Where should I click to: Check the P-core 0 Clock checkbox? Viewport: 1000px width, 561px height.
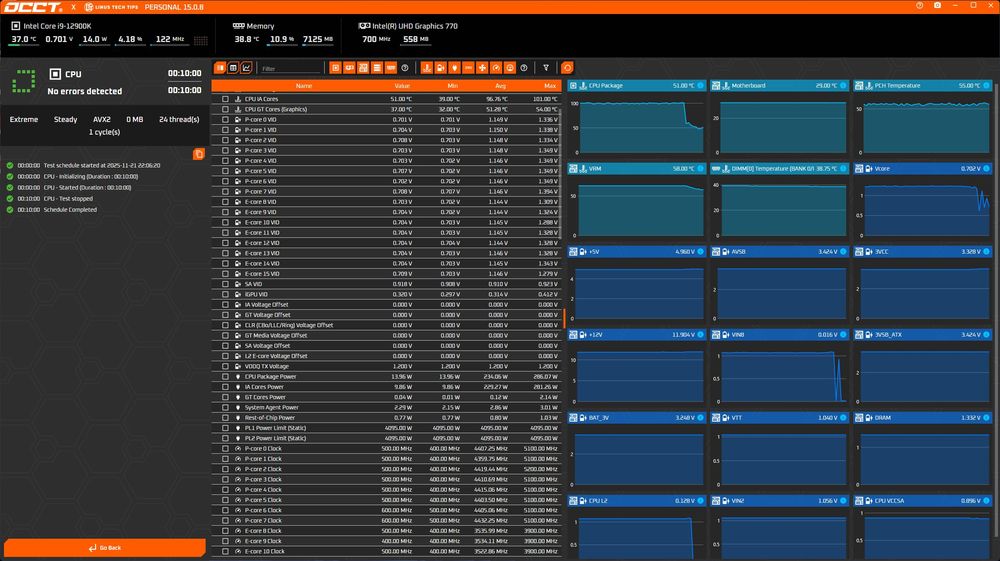coord(225,448)
